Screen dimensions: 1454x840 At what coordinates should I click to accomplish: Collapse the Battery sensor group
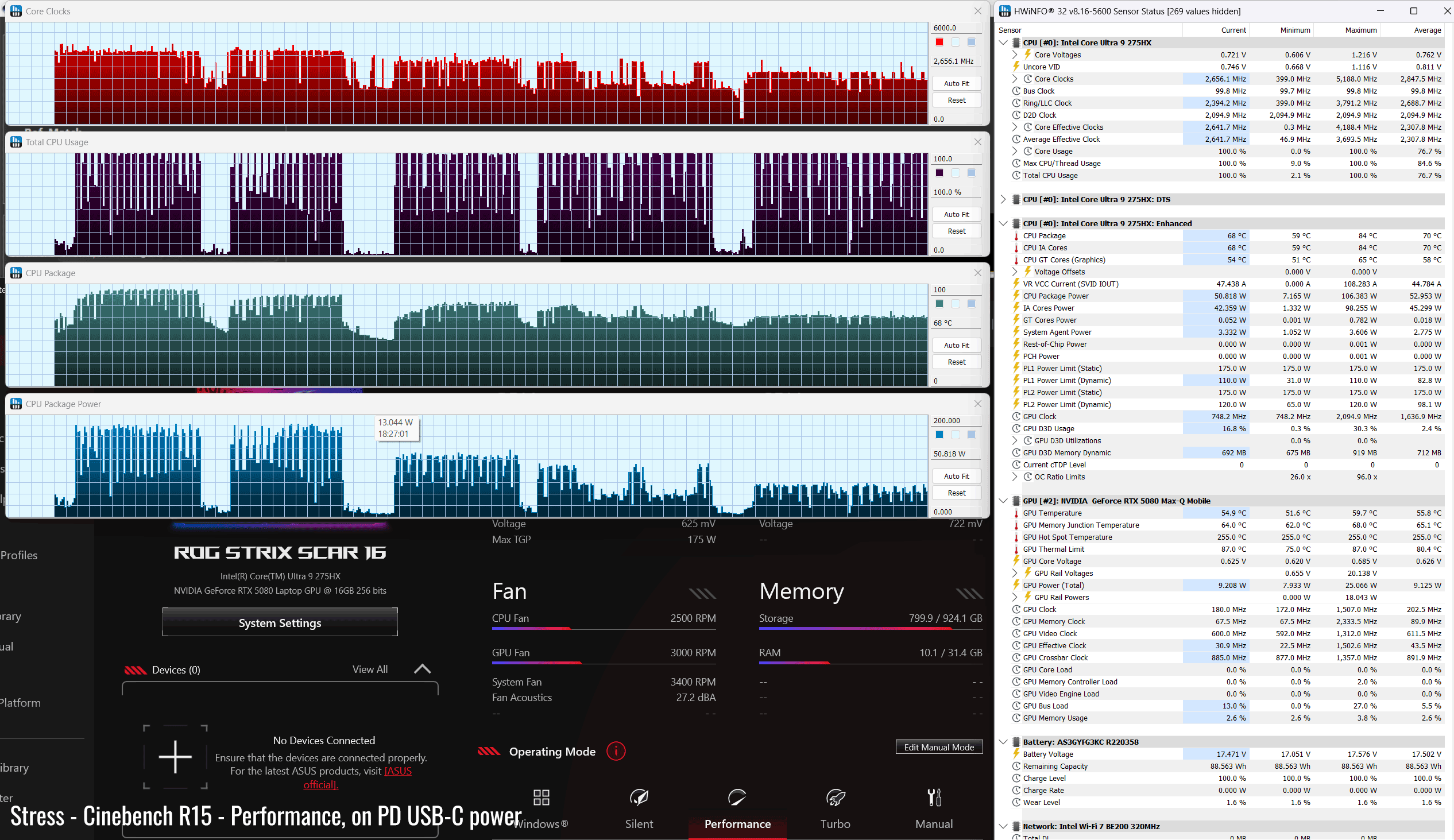coord(1003,742)
